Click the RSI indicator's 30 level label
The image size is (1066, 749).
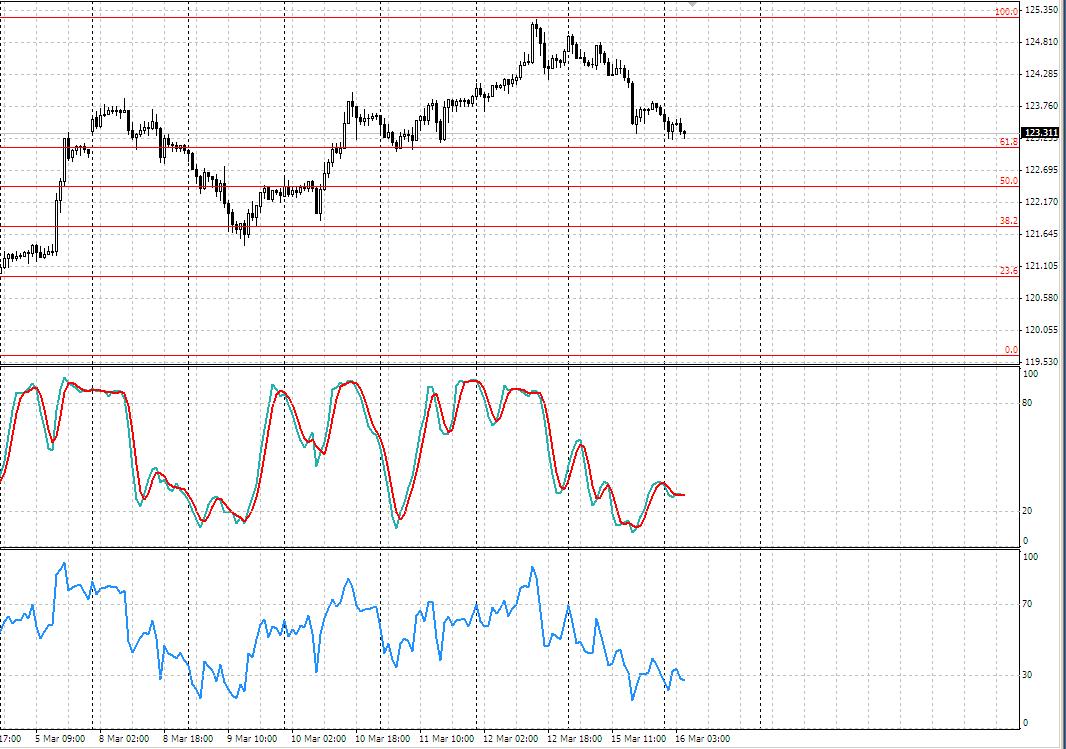(x=1027, y=675)
